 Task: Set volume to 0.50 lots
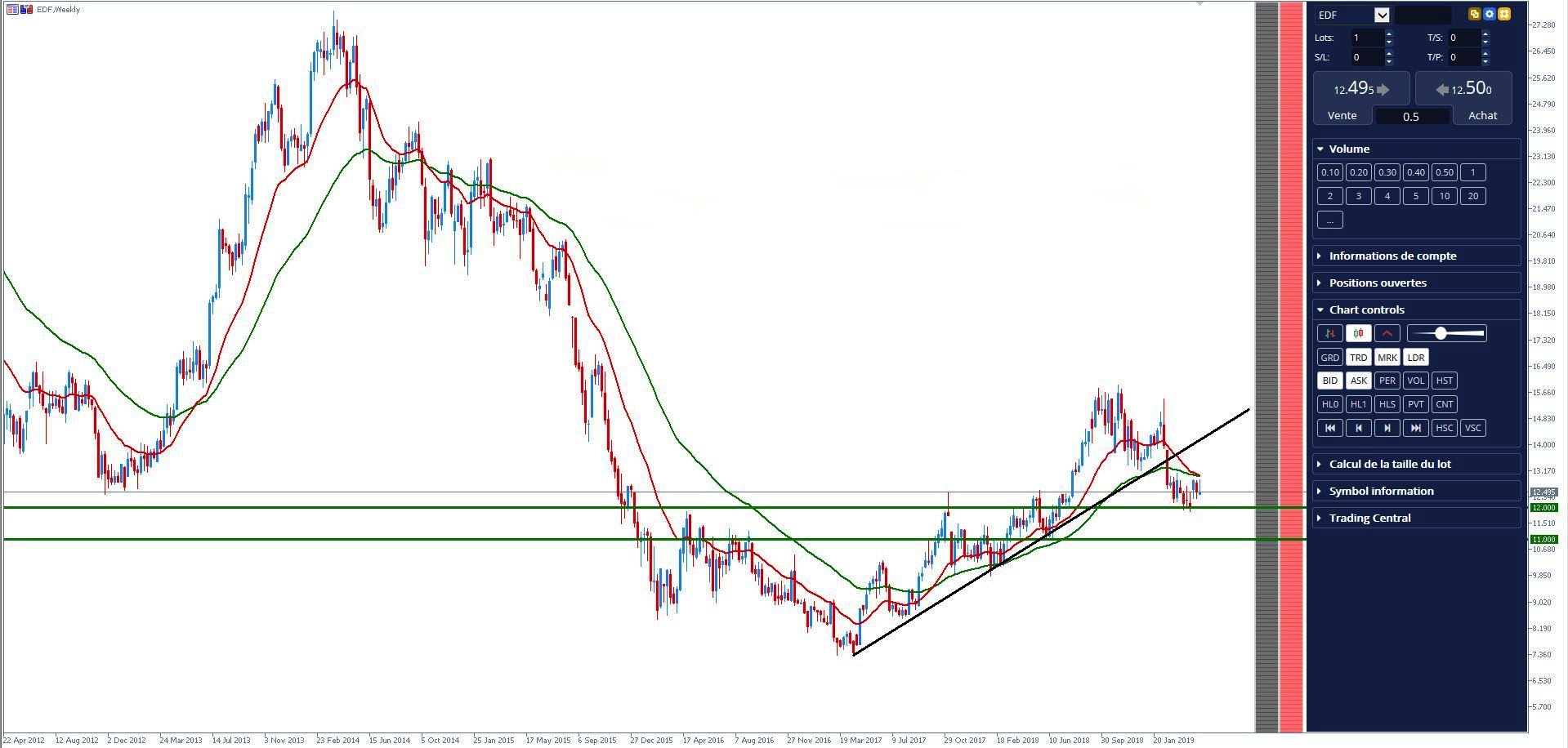point(1444,172)
